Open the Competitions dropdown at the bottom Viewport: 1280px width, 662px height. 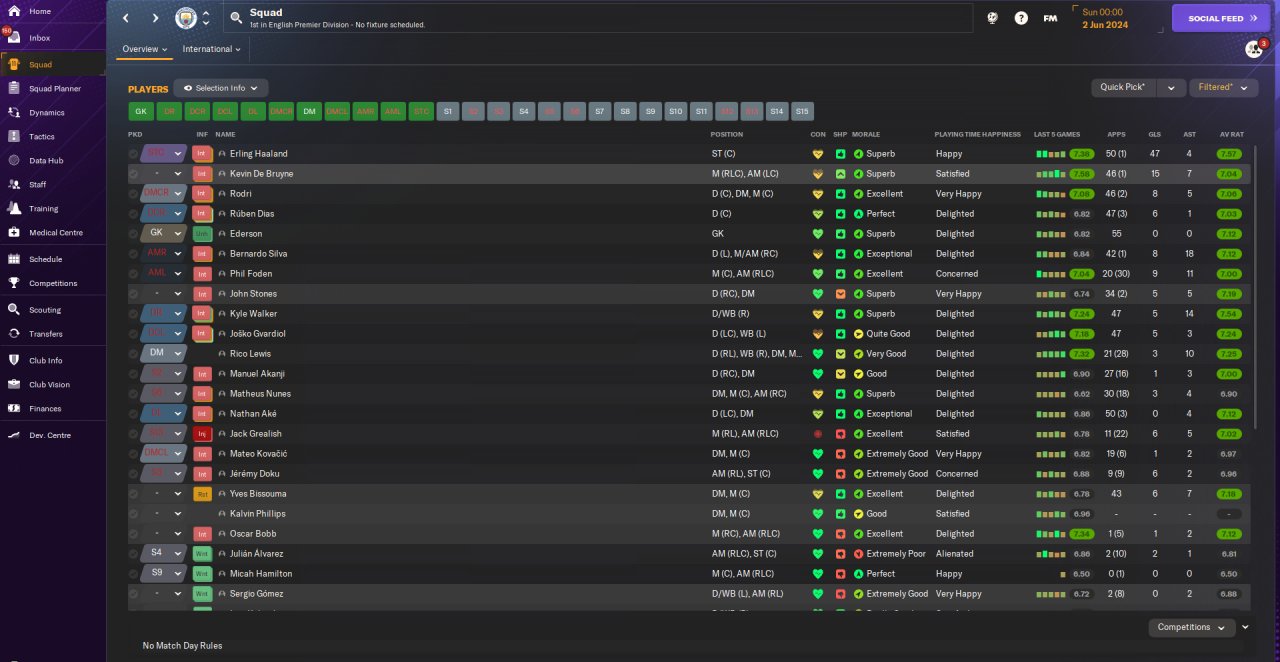[x=1191, y=628]
